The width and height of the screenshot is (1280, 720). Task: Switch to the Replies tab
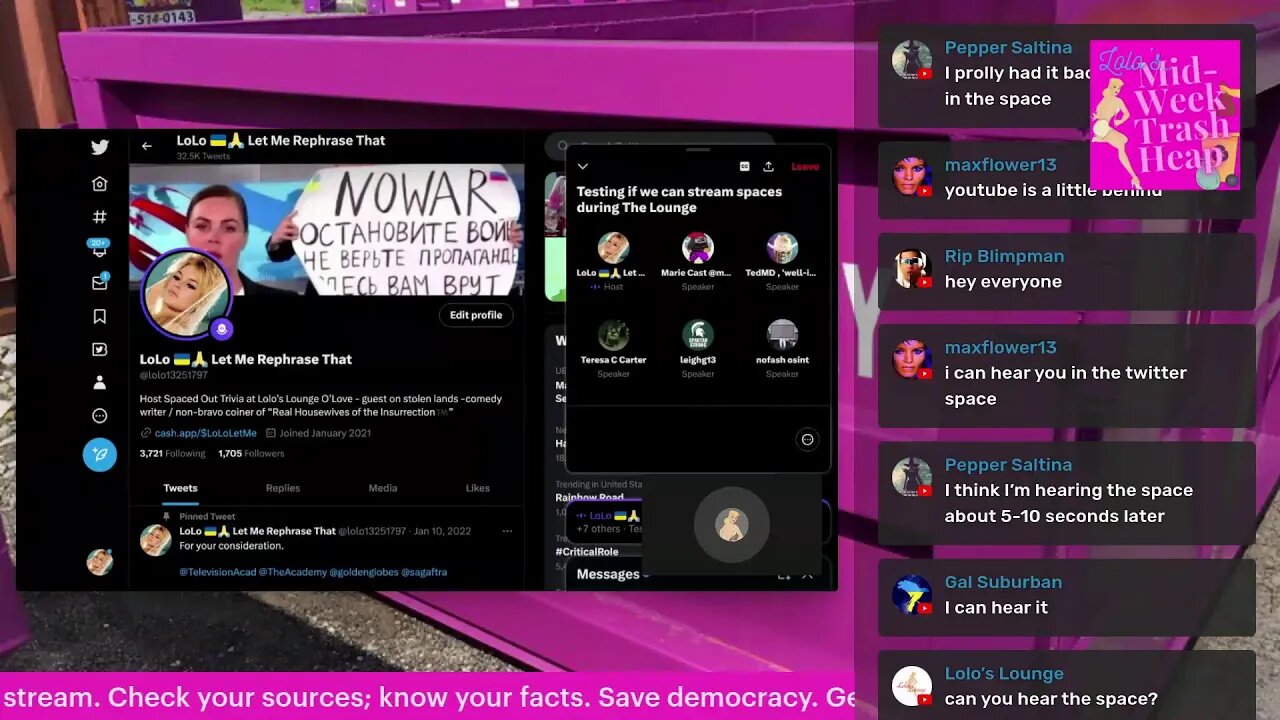tap(283, 488)
